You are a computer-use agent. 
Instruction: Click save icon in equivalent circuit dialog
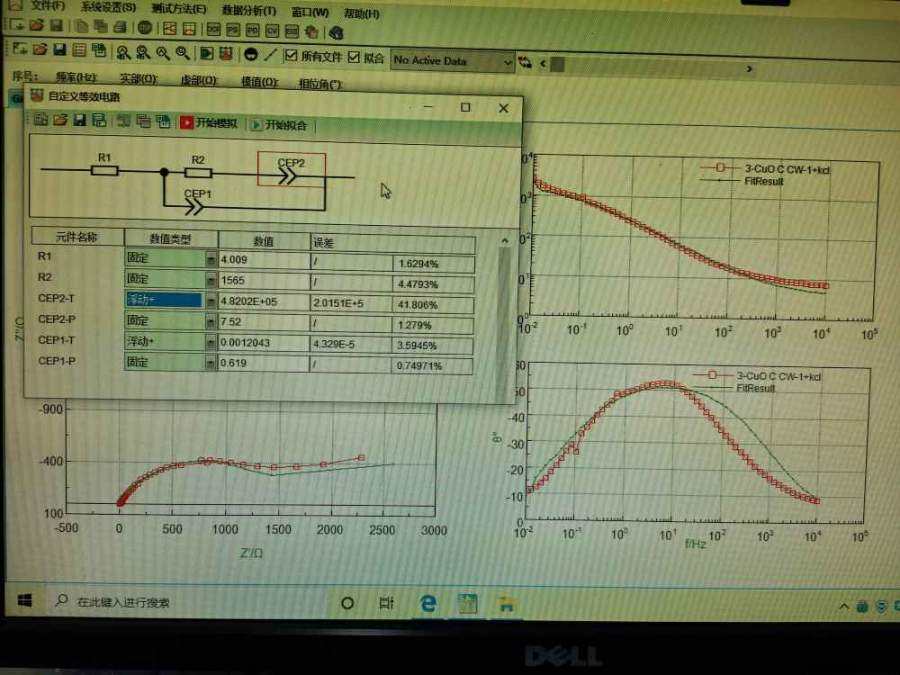point(79,121)
